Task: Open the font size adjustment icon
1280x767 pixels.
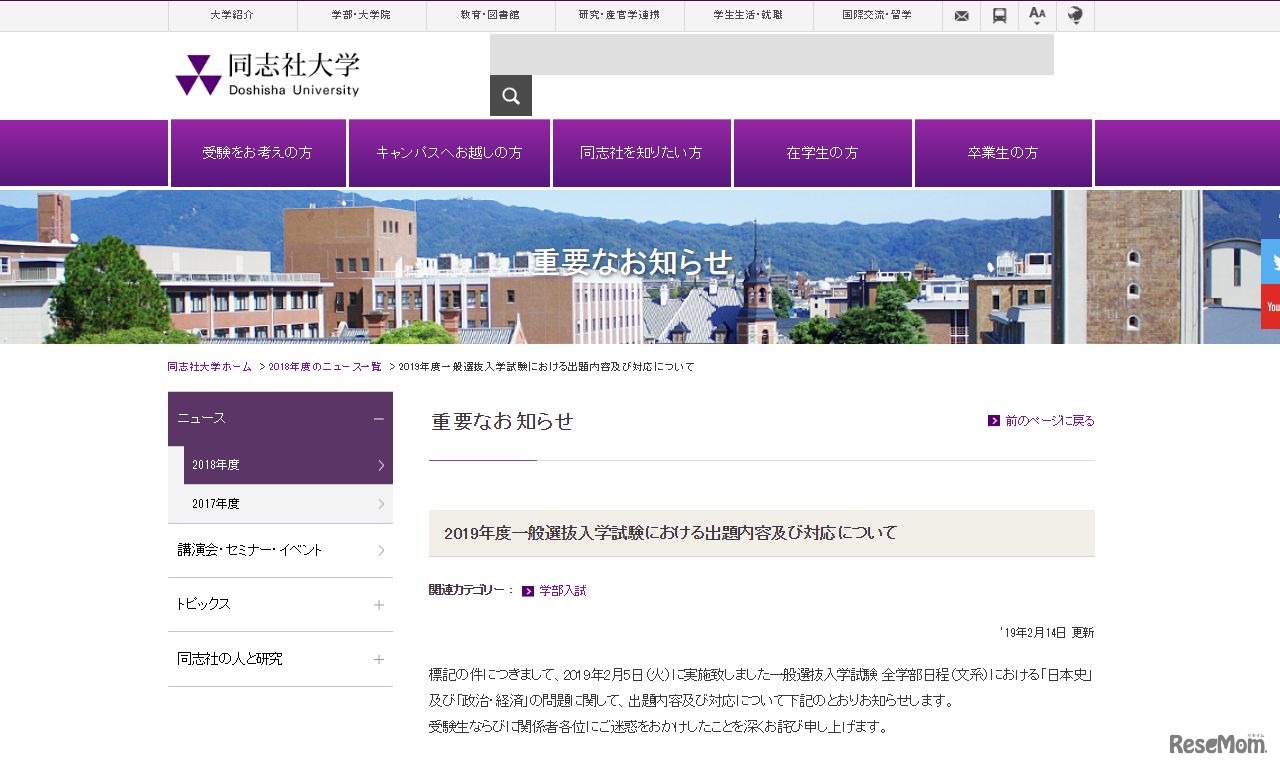Action: point(1037,16)
